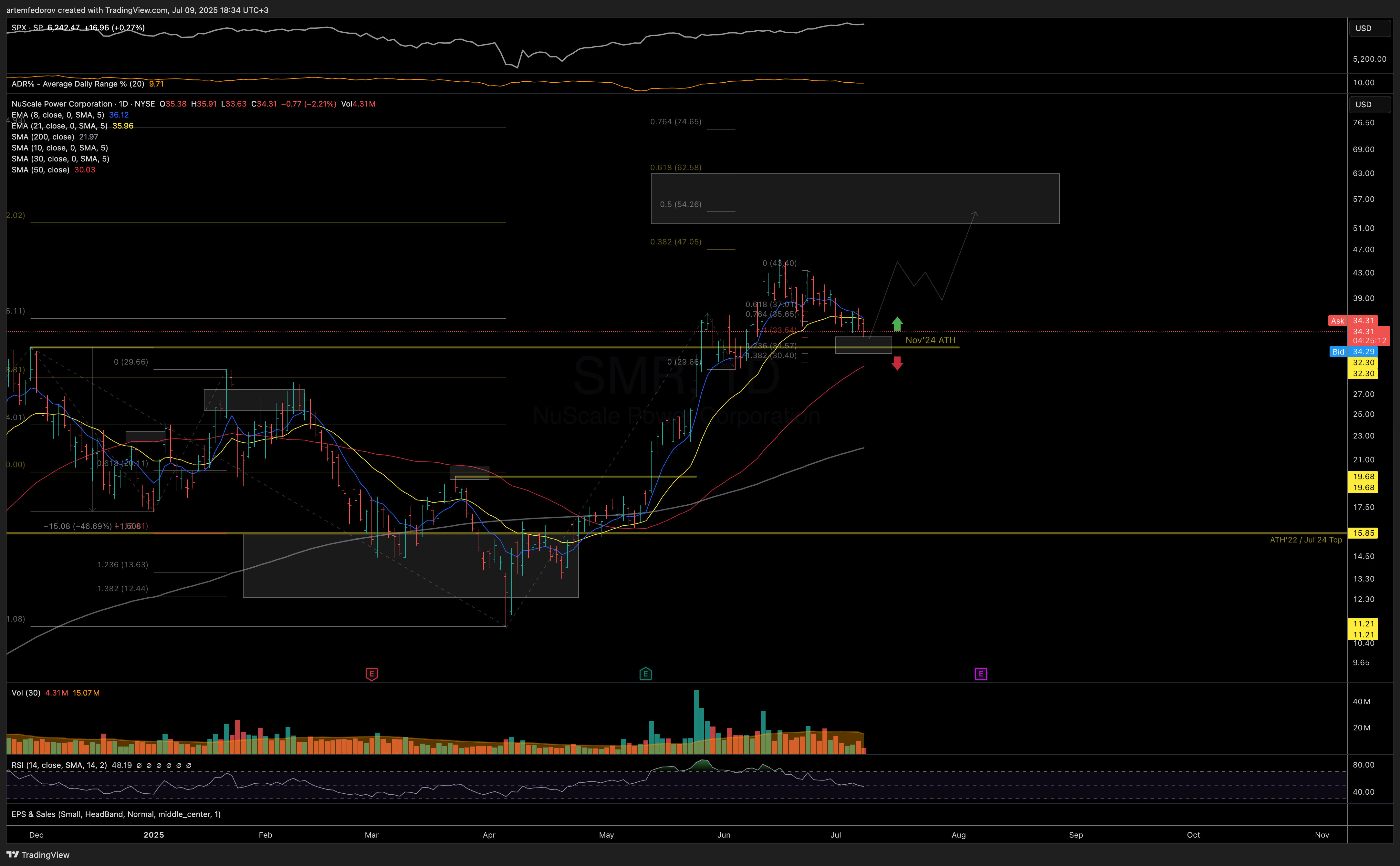Image resolution: width=1400 pixels, height=866 pixels.
Task: Click the 76.50 price axis label
Action: tap(1363, 123)
